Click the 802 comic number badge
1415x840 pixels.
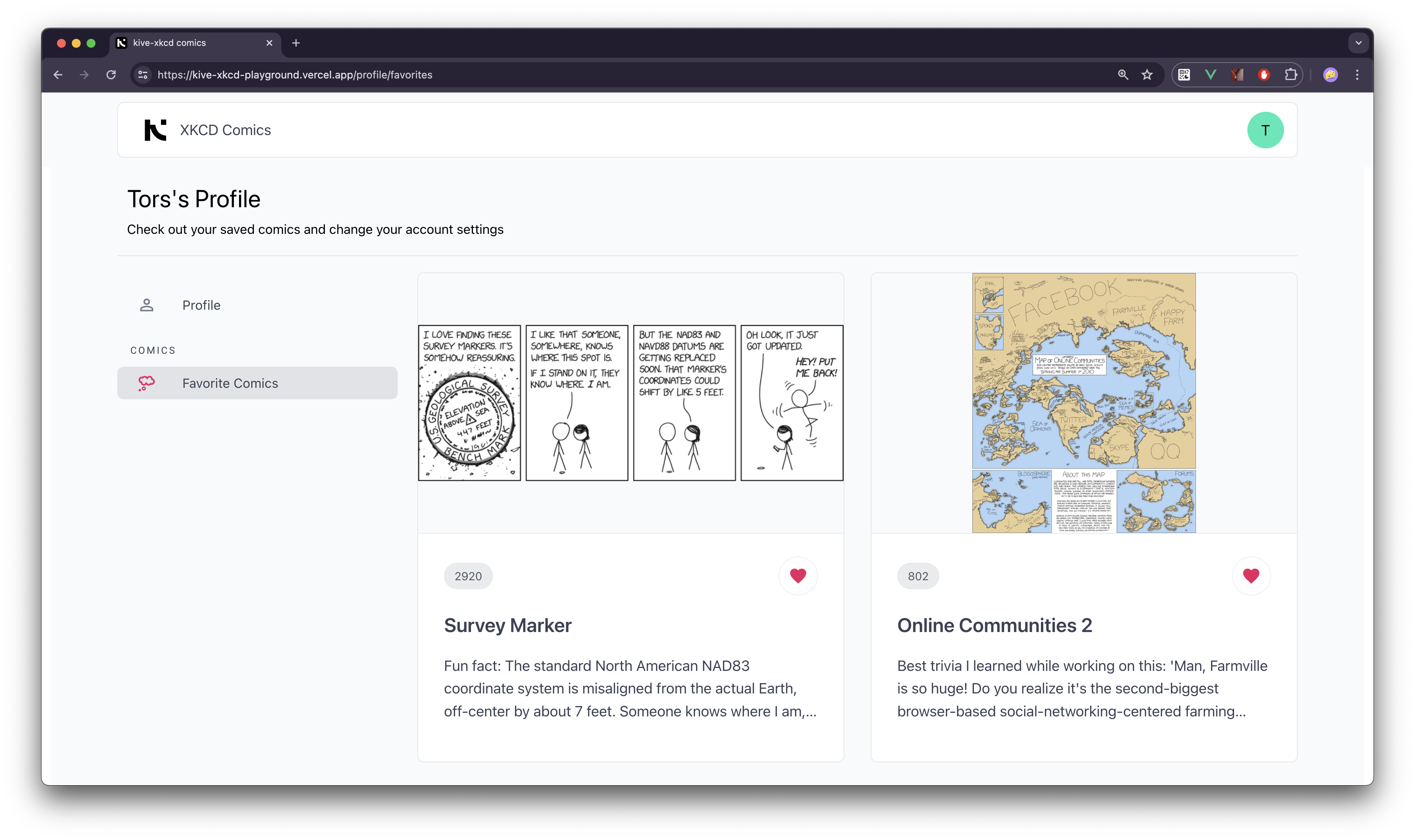click(x=917, y=576)
